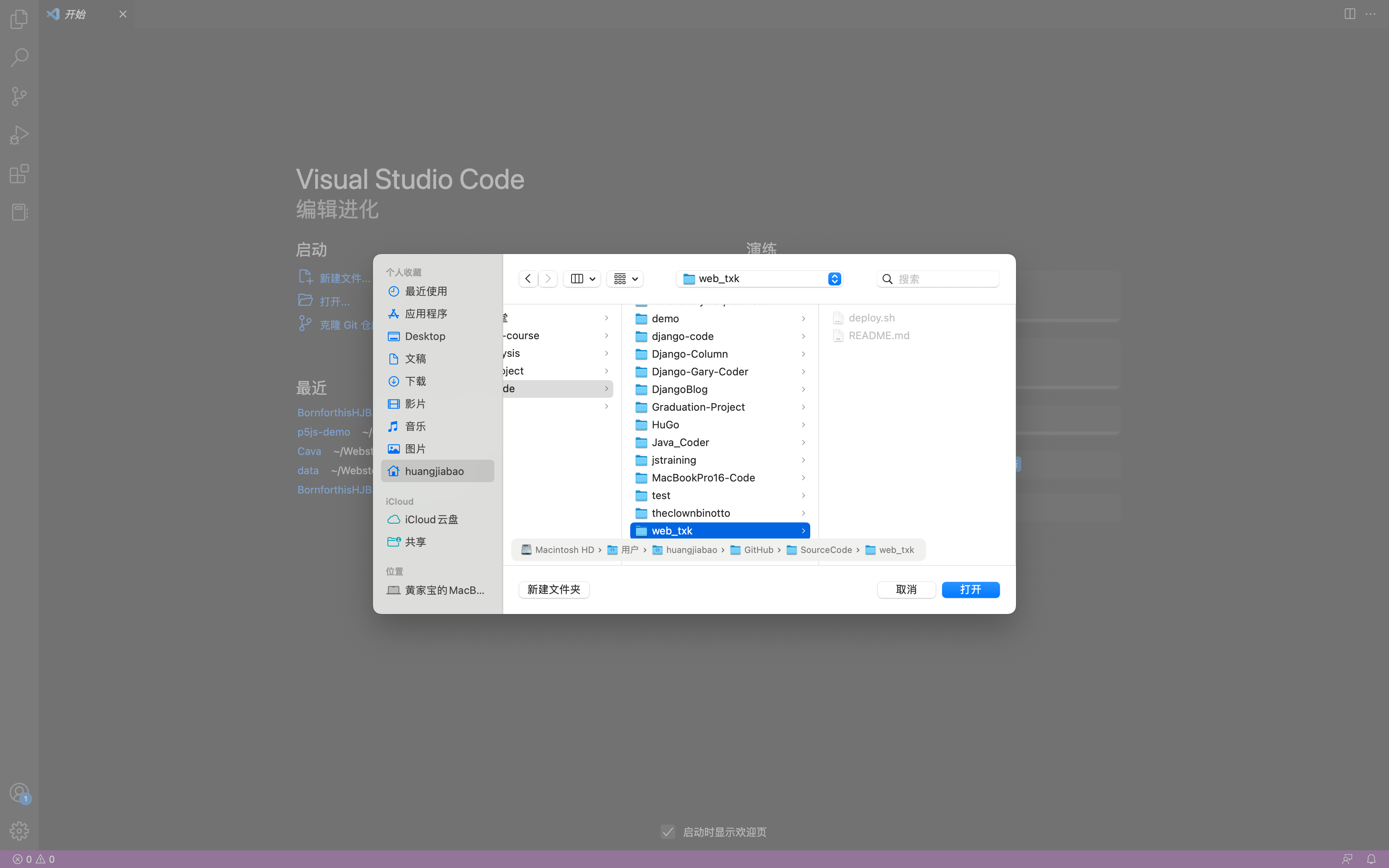Click the notifications bell in status bar
The image size is (1389, 868).
tap(1371, 860)
